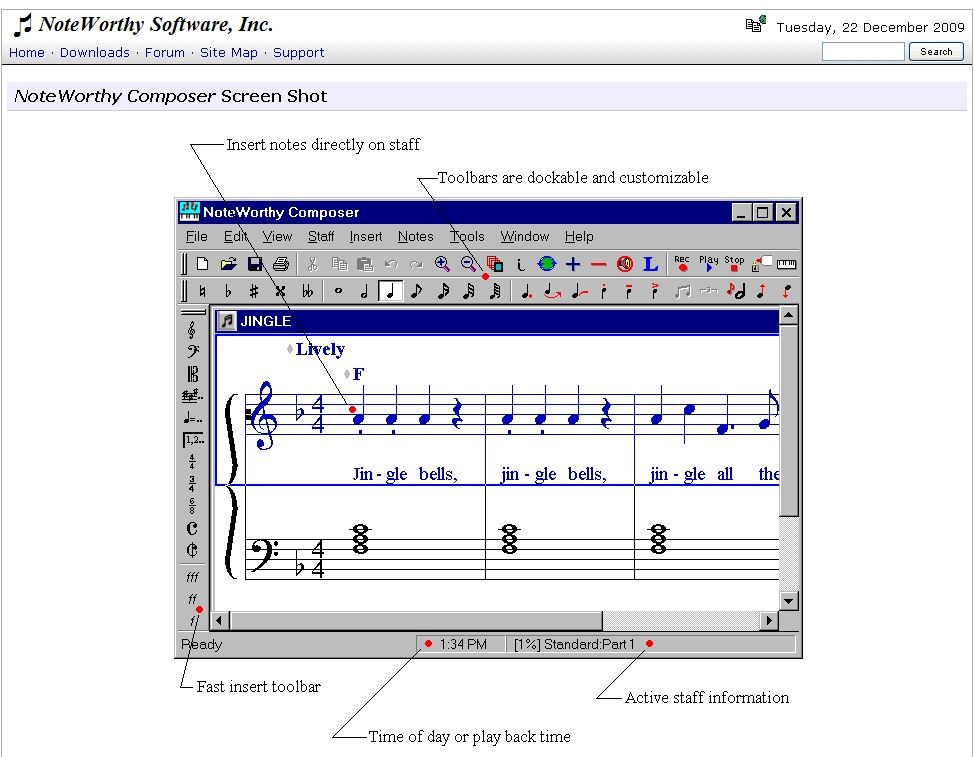
Task: Open the Window menu
Action: click(524, 237)
